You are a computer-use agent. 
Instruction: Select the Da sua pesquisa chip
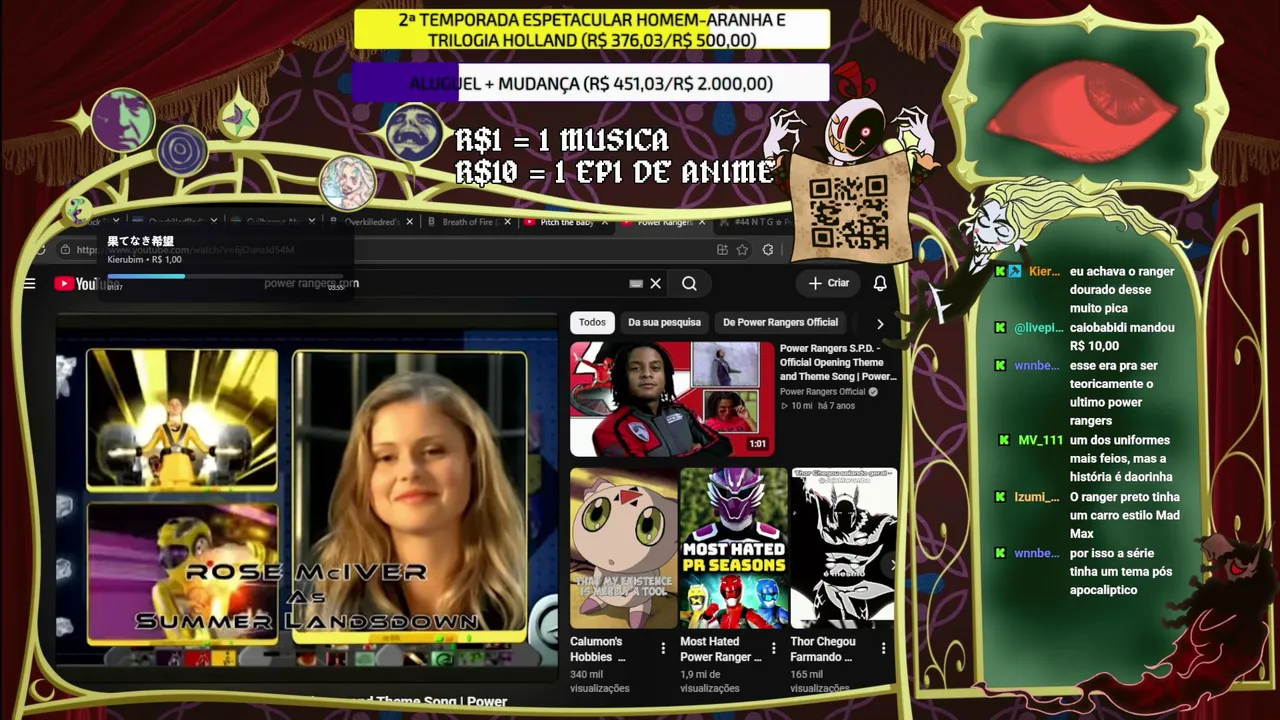tap(664, 322)
